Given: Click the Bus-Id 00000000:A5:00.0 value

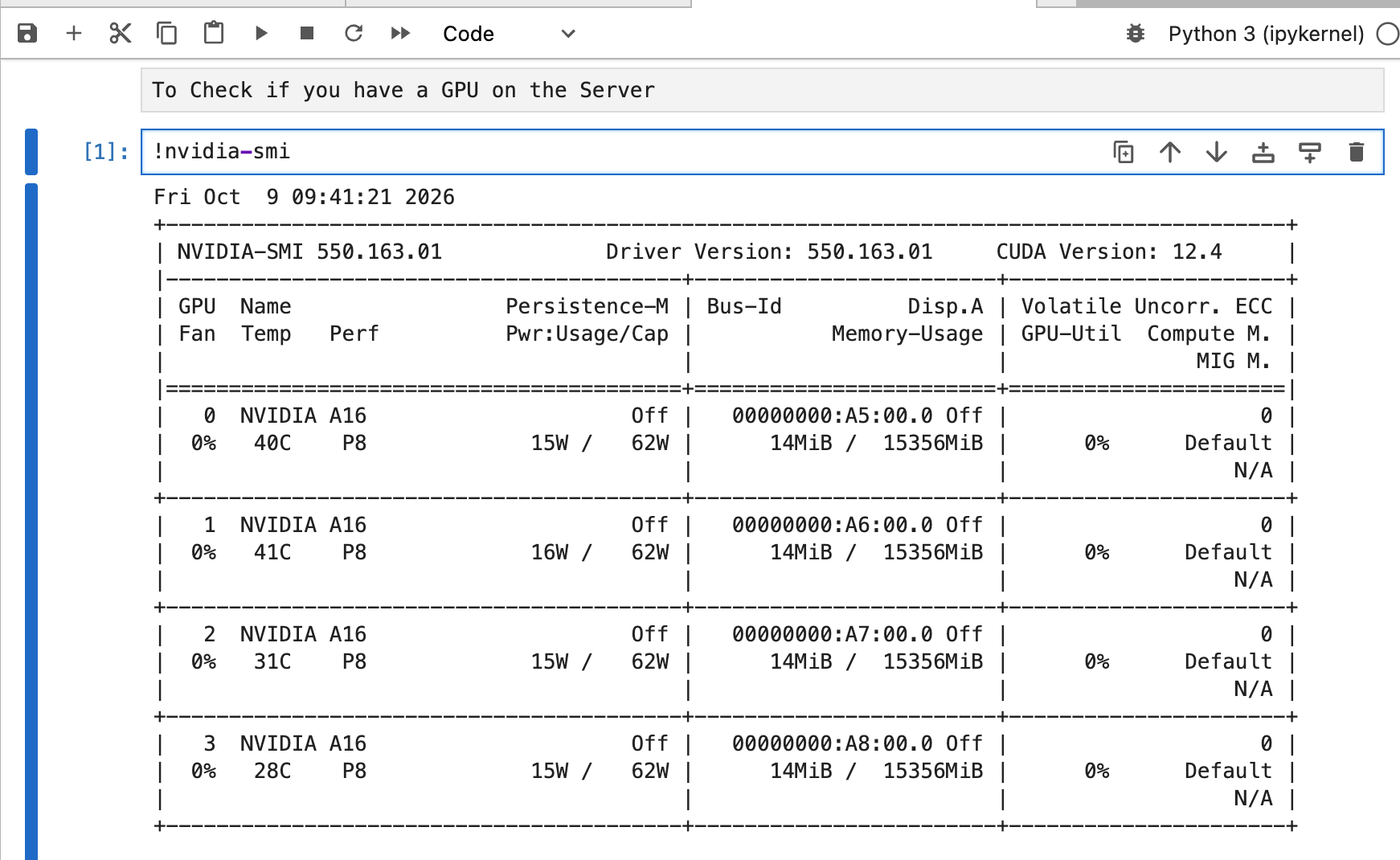Looking at the screenshot, I should pos(833,416).
